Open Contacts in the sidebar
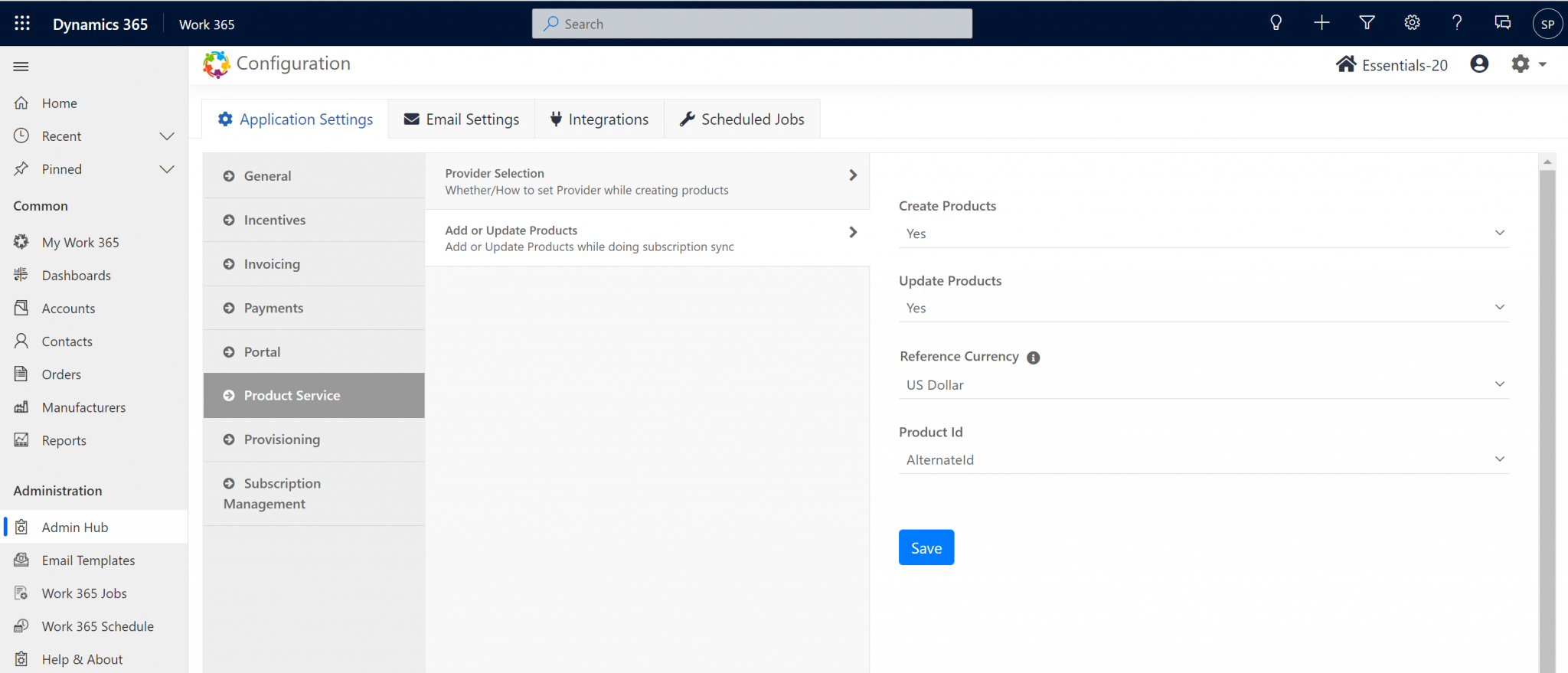 (x=93, y=341)
